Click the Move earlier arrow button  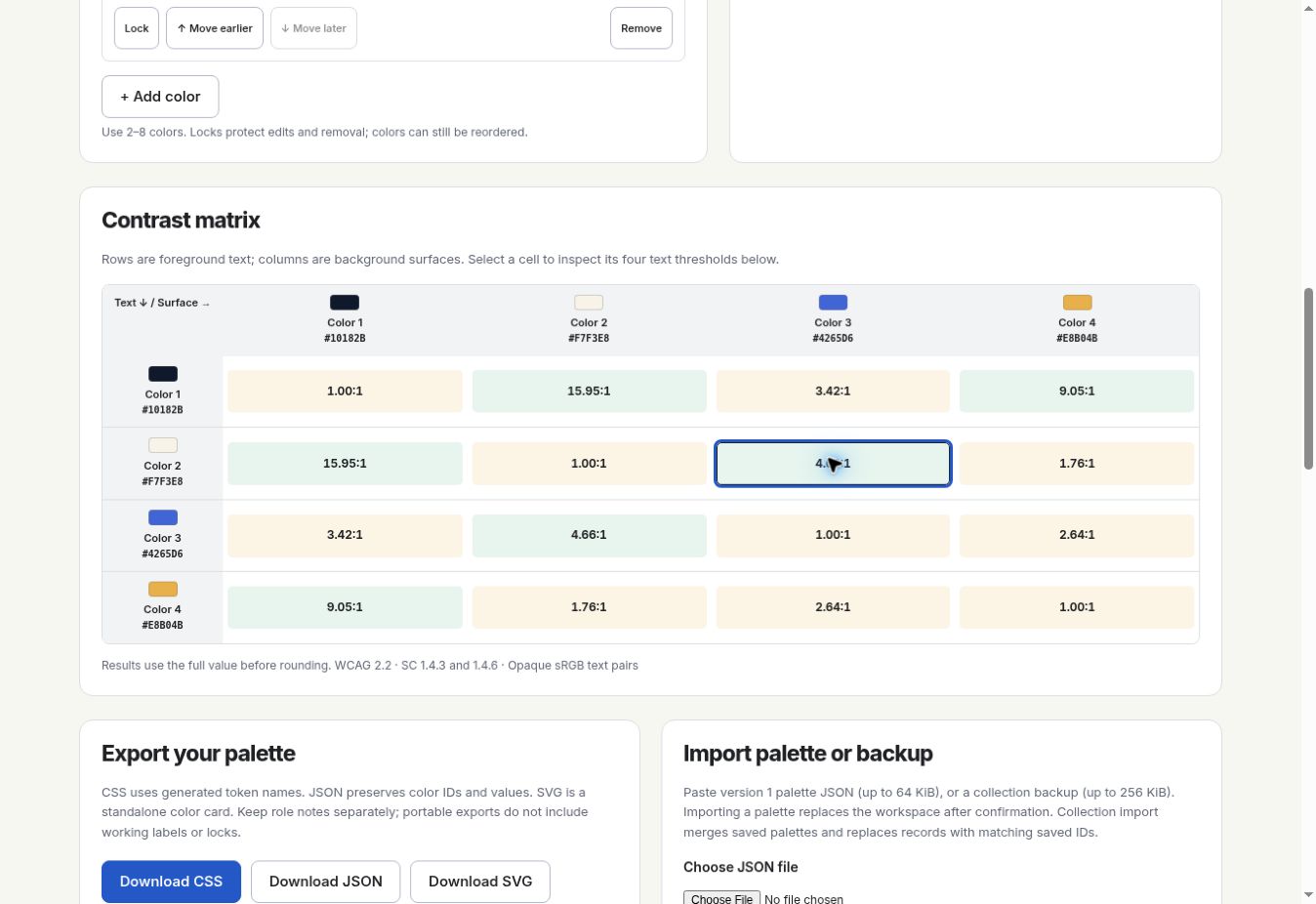coord(215,28)
